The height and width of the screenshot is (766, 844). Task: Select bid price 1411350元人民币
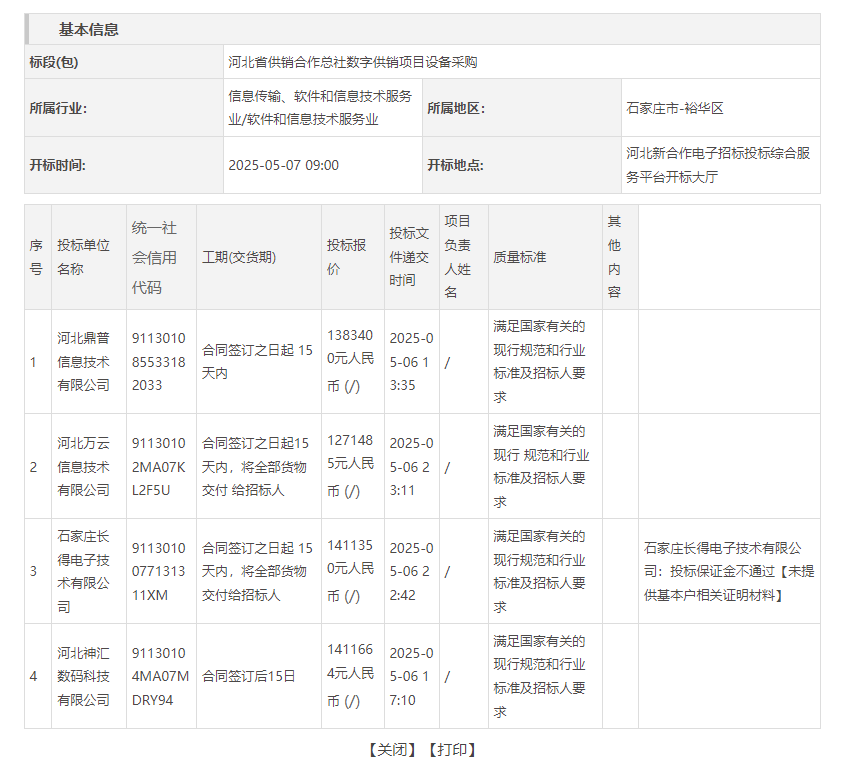350,571
